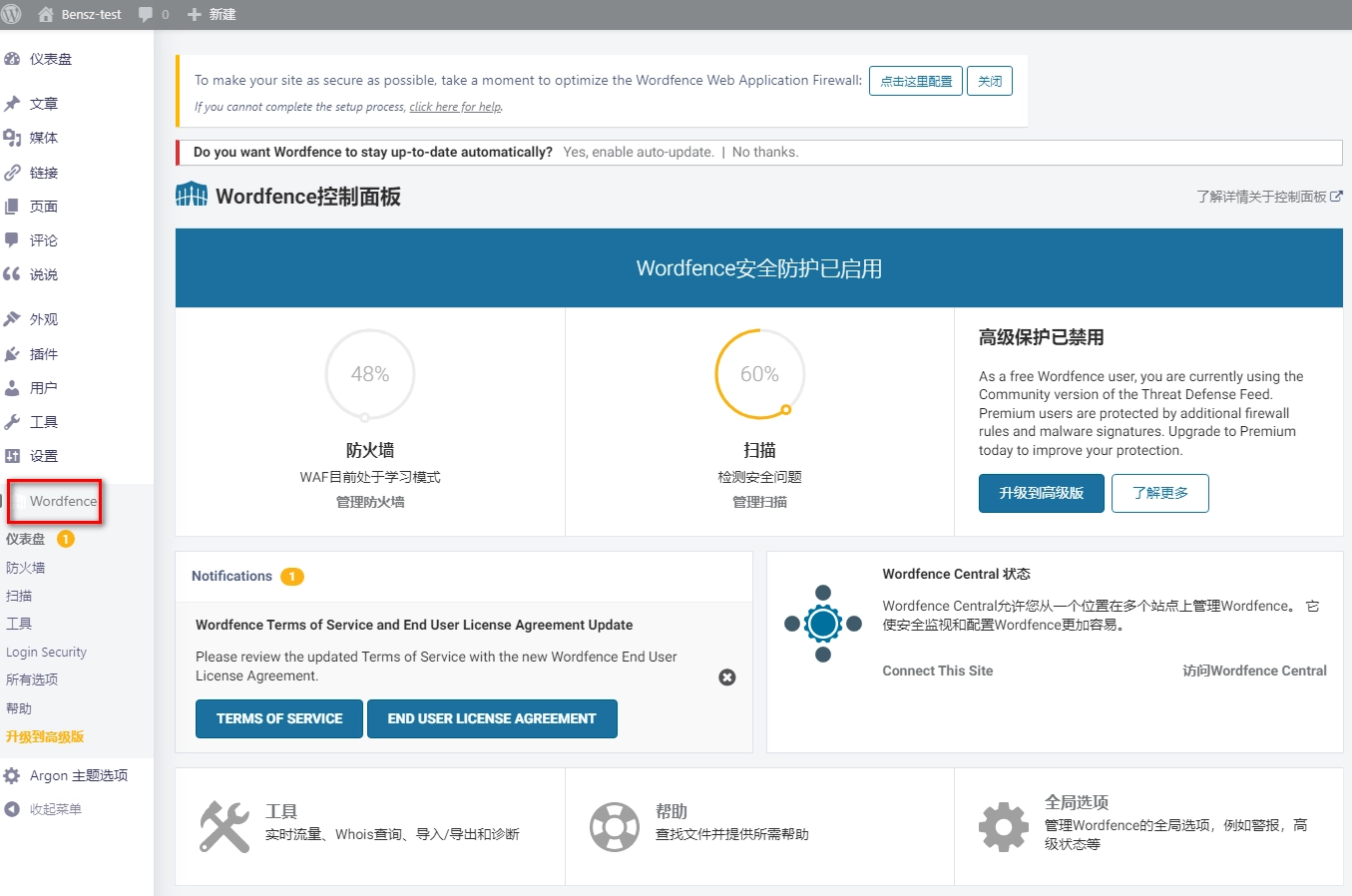Click the gear 全局选项 icon
The width and height of the screenshot is (1352, 896).
point(1004,827)
